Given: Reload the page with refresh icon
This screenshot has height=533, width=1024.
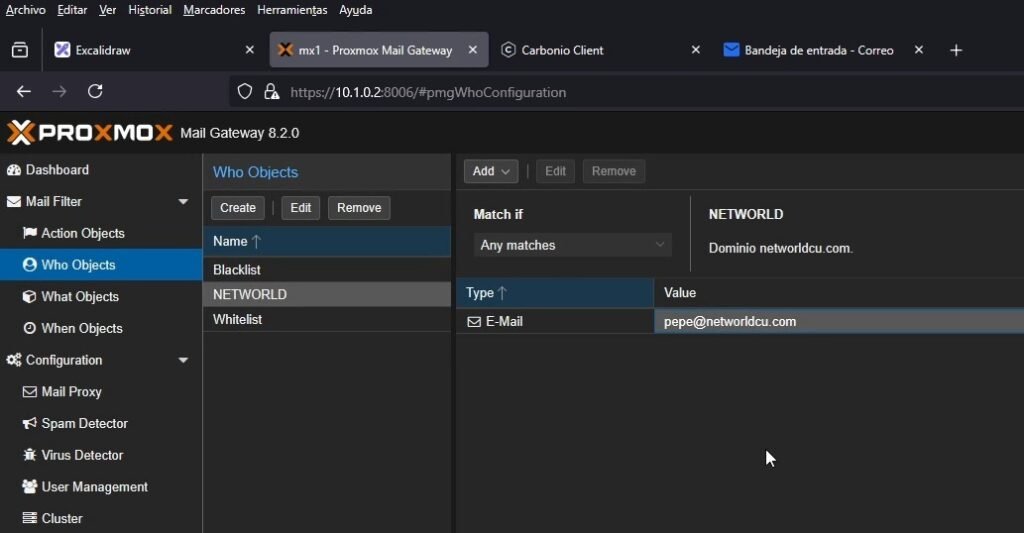Looking at the screenshot, I should pos(95,91).
